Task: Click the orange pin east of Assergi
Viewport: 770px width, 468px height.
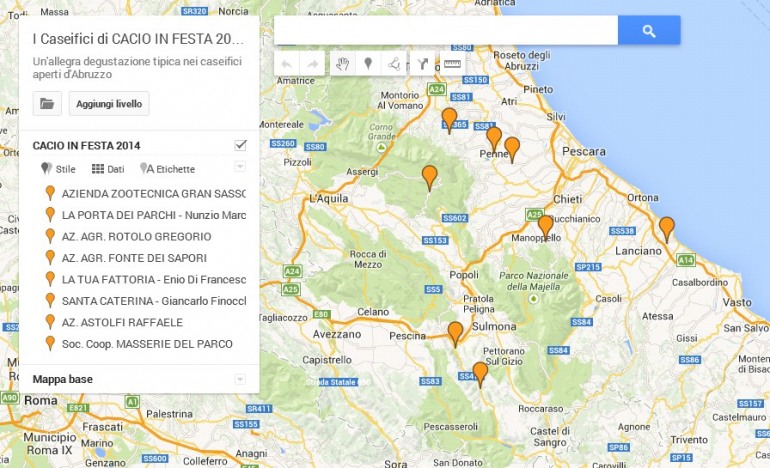Action: coord(430,176)
